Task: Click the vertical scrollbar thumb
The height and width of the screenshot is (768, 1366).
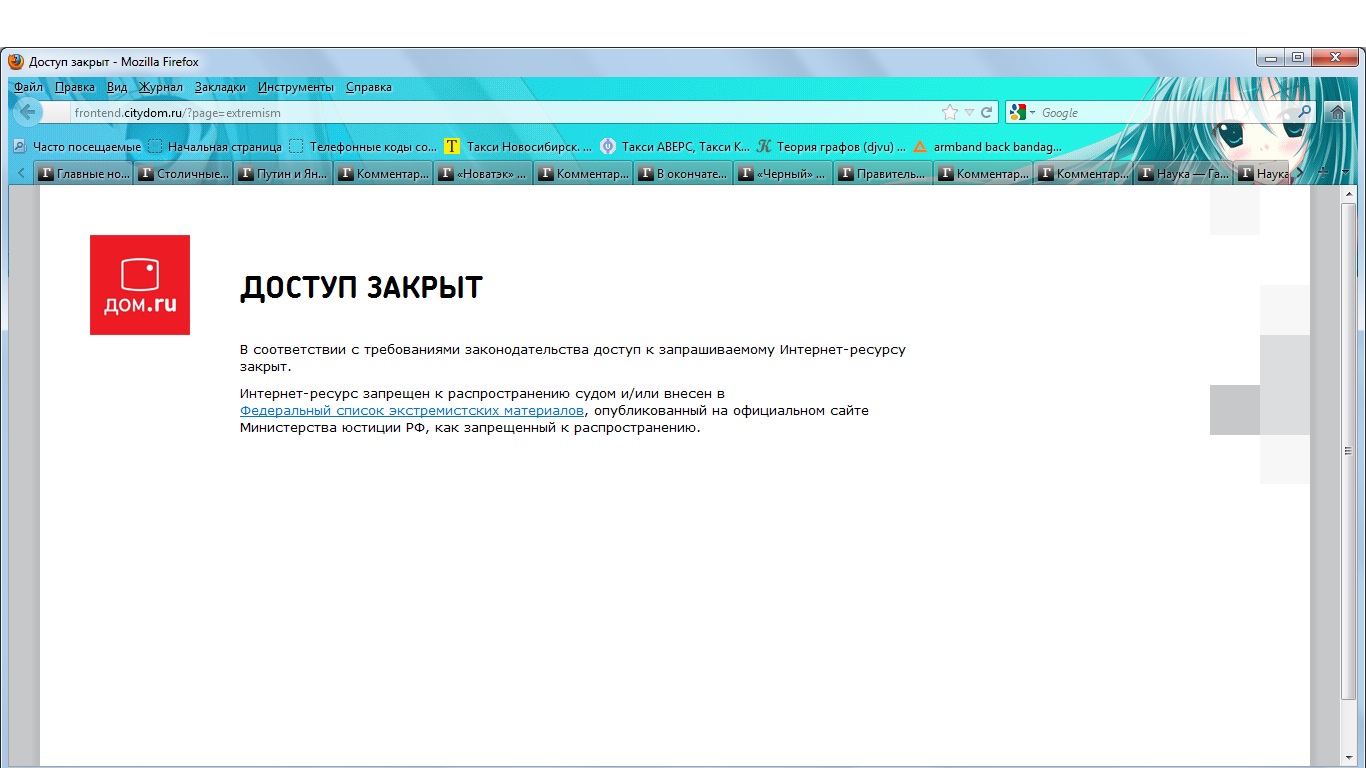Action: (x=1349, y=450)
